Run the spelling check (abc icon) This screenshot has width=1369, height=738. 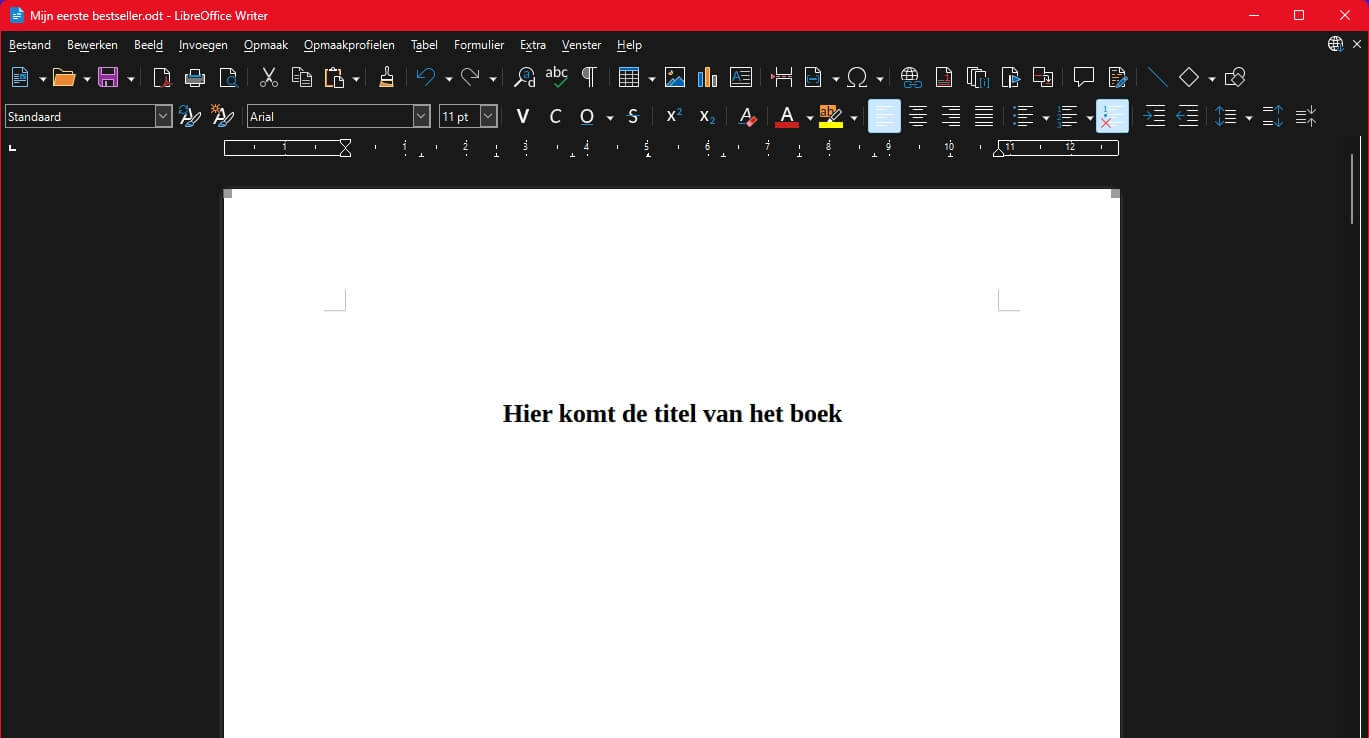coord(556,77)
